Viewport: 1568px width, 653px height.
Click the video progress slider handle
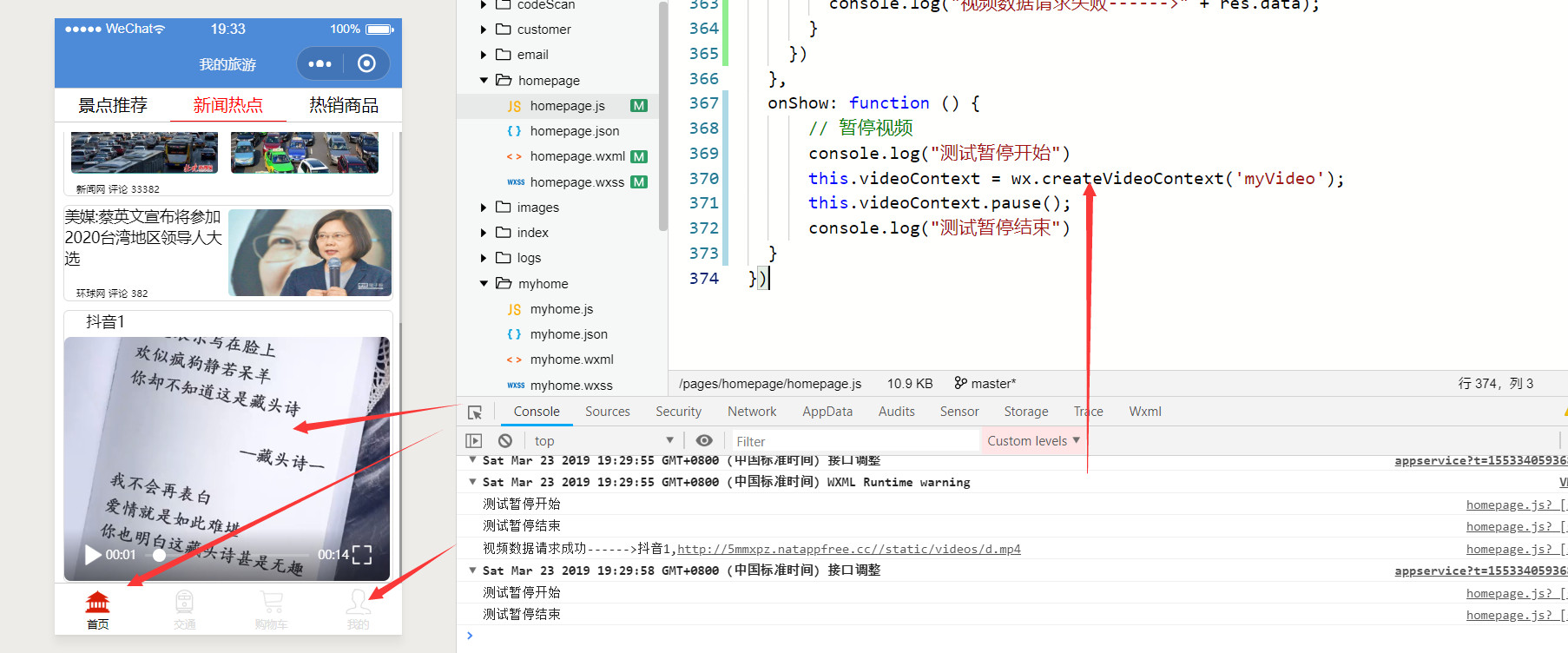(159, 555)
